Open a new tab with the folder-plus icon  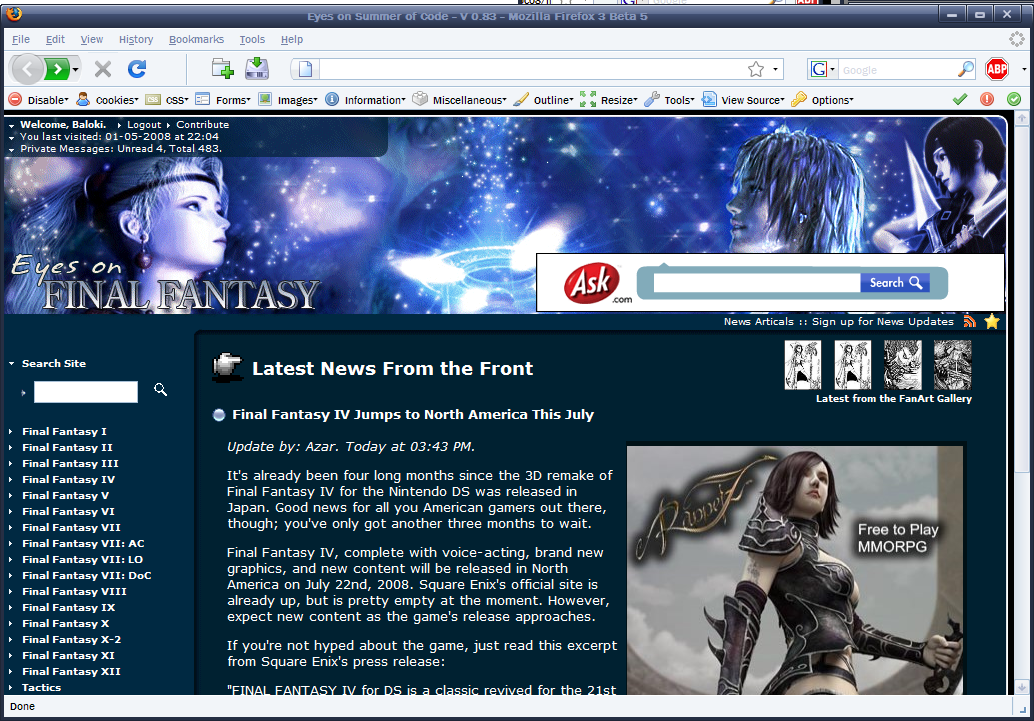tap(223, 69)
